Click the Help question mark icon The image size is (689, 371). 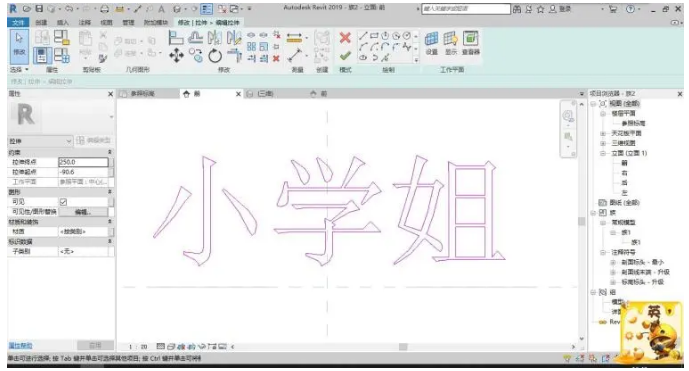pyautogui.click(x=631, y=9)
